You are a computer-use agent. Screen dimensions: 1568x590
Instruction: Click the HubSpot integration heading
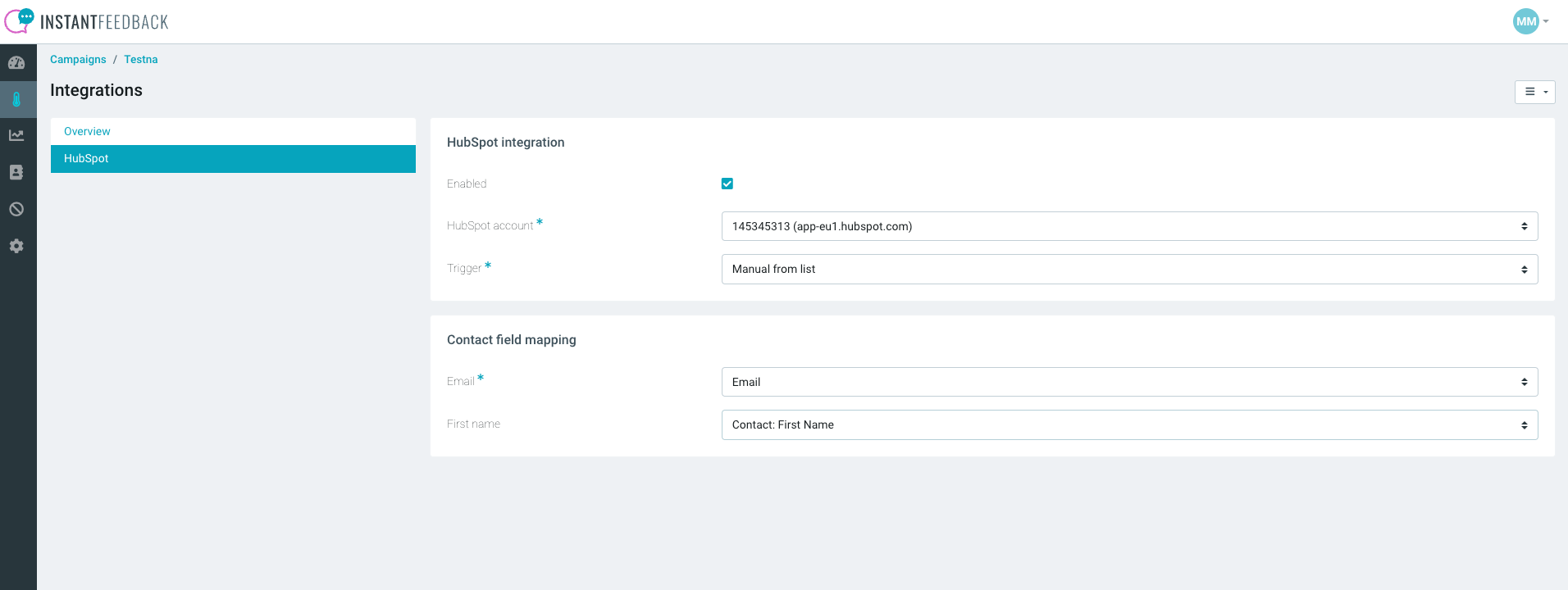click(x=505, y=142)
